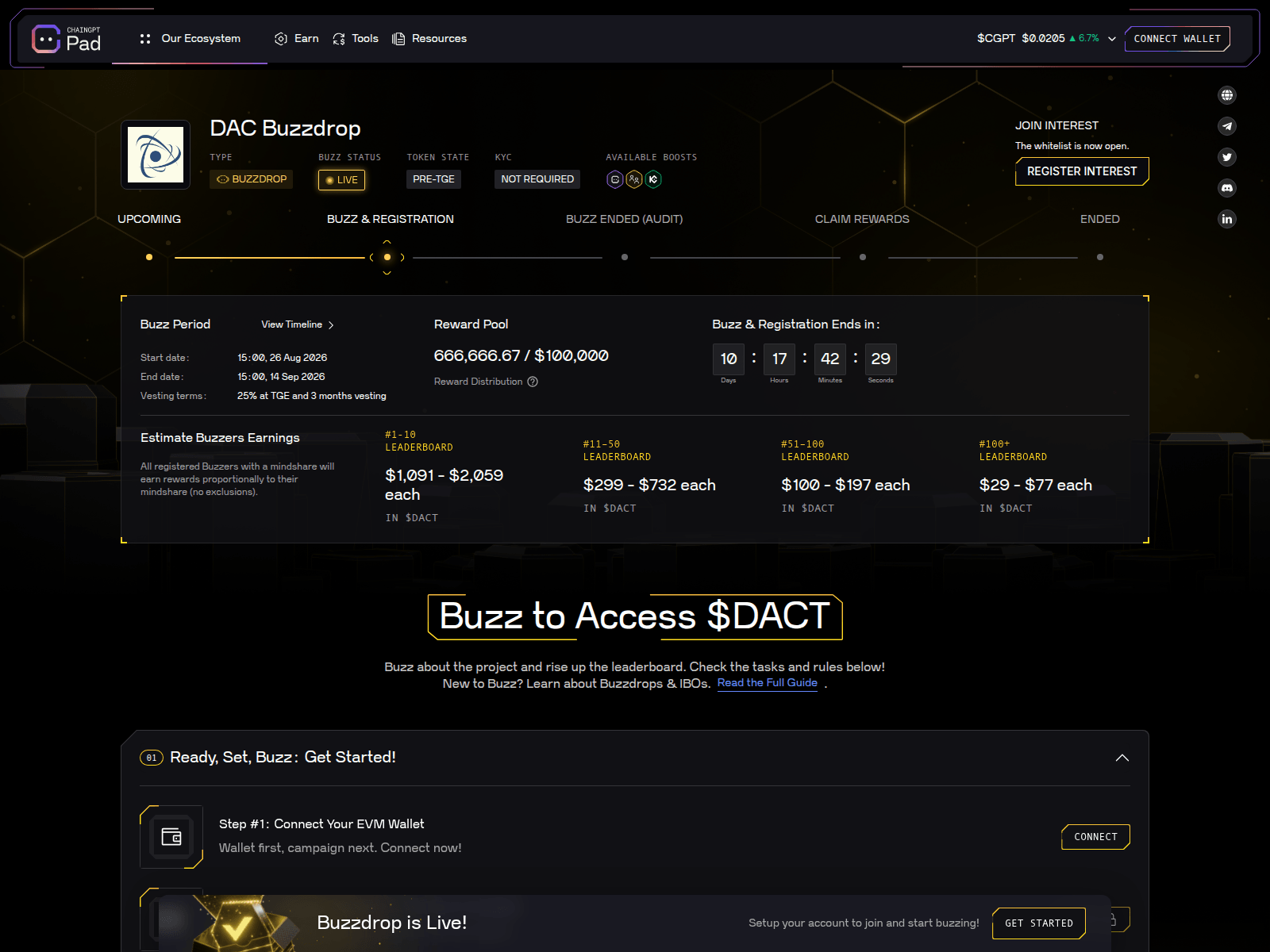Select the BUZZ ENDED (AUDIT) stage label
1270x952 pixels.
[x=625, y=219]
